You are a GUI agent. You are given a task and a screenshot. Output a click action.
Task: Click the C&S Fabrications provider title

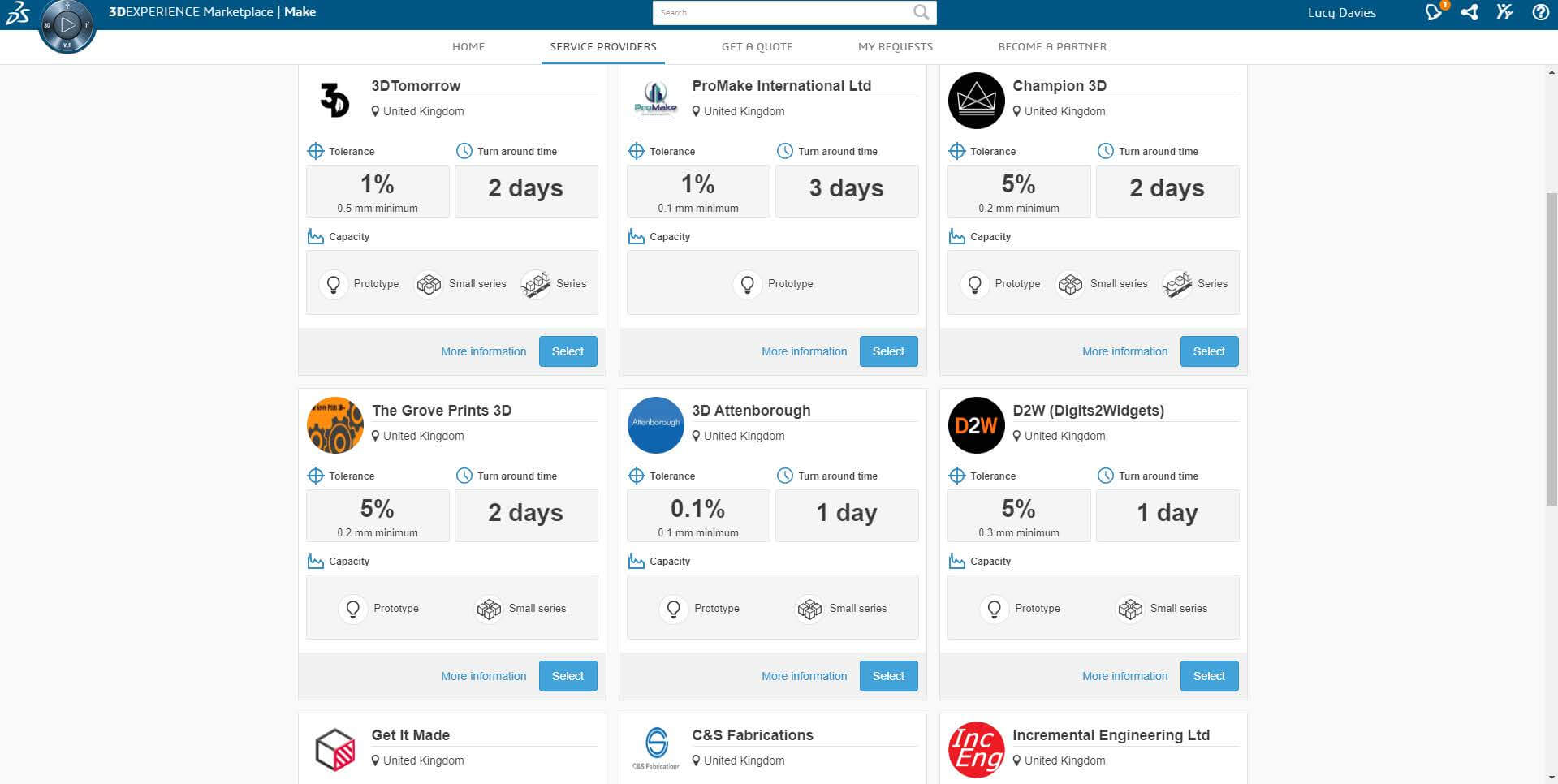coord(753,734)
